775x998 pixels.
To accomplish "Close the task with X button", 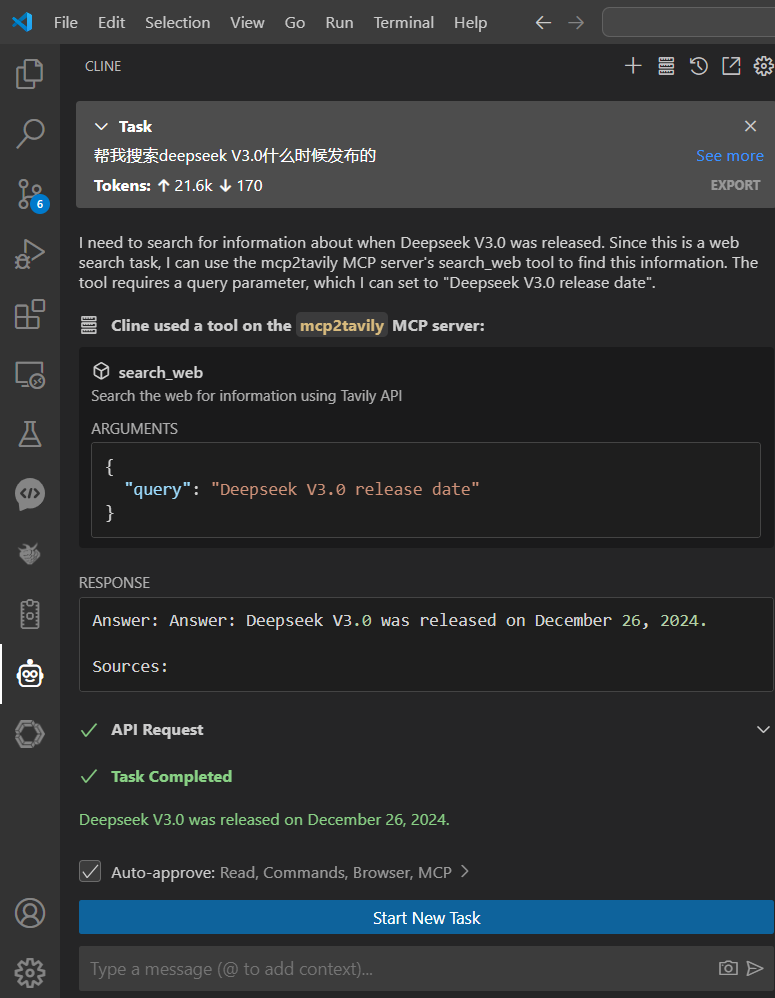I will [x=750, y=126].
